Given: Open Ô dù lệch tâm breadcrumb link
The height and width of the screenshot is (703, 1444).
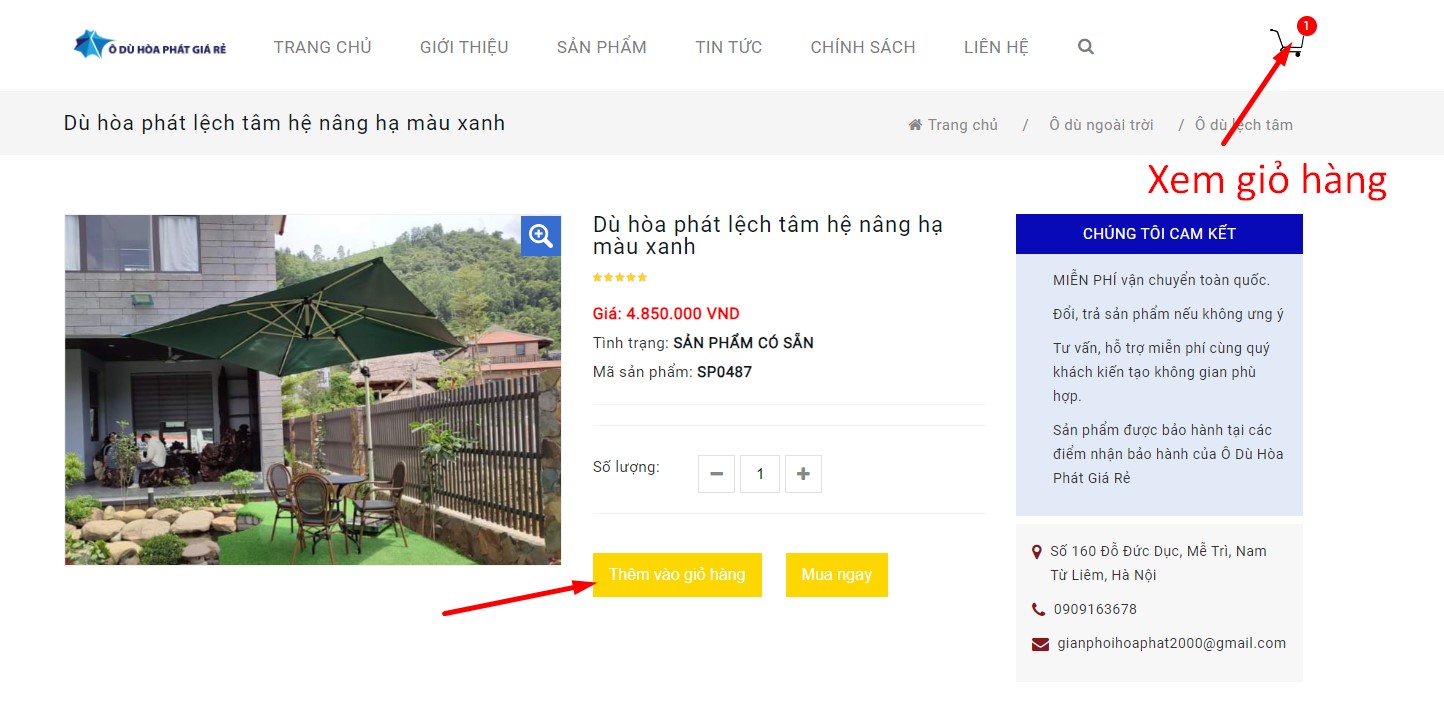Looking at the screenshot, I should (x=1244, y=125).
